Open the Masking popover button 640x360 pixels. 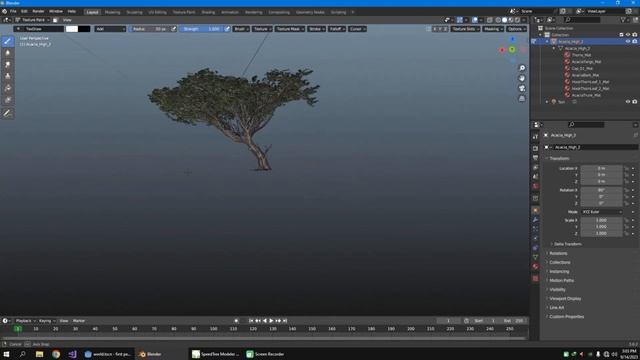493,29
